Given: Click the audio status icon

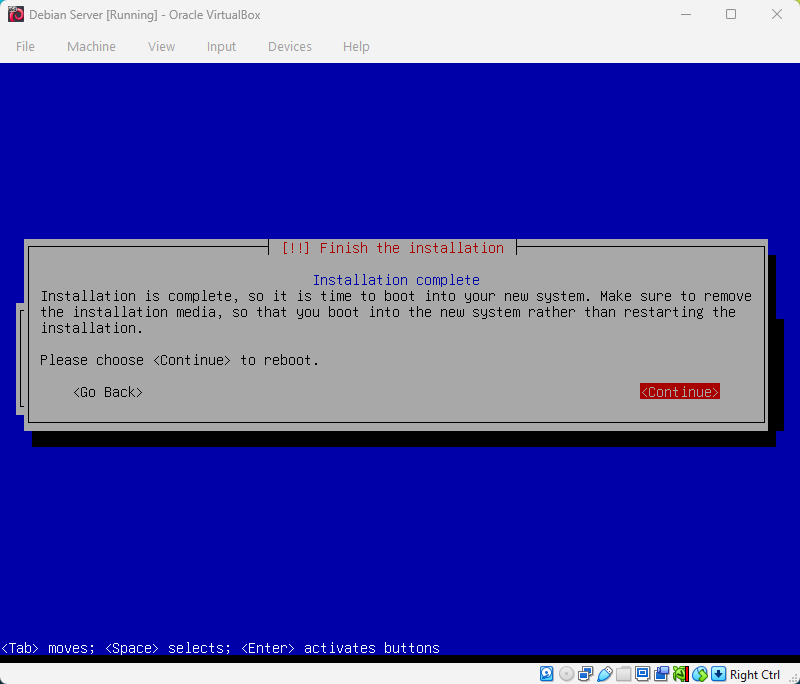Looking at the screenshot, I should (x=680, y=673).
